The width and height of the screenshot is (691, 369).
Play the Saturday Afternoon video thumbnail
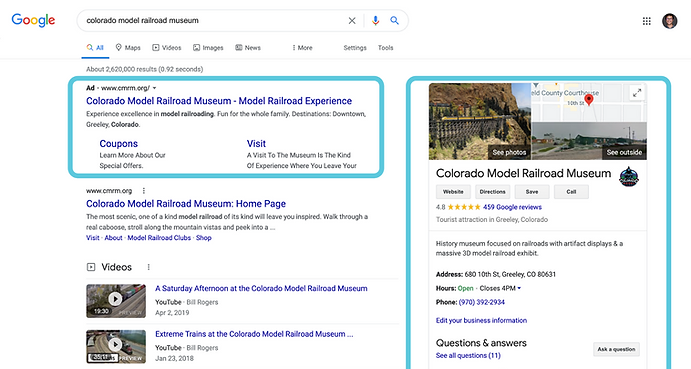(x=116, y=301)
